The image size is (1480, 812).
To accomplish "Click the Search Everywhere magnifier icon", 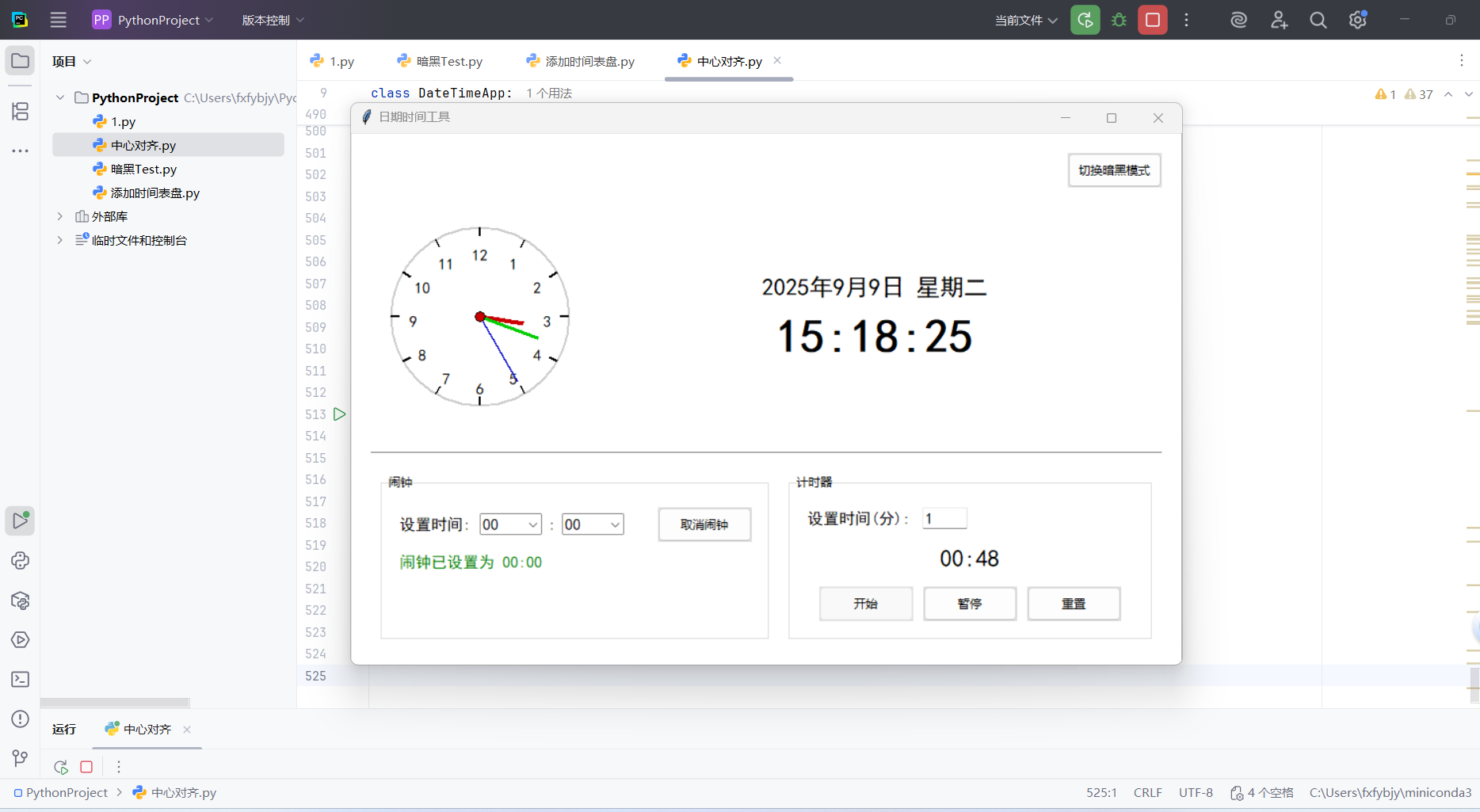I will (1318, 20).
